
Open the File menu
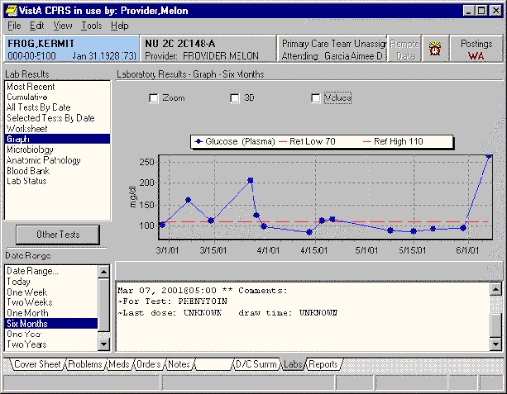tap(14, 26)
